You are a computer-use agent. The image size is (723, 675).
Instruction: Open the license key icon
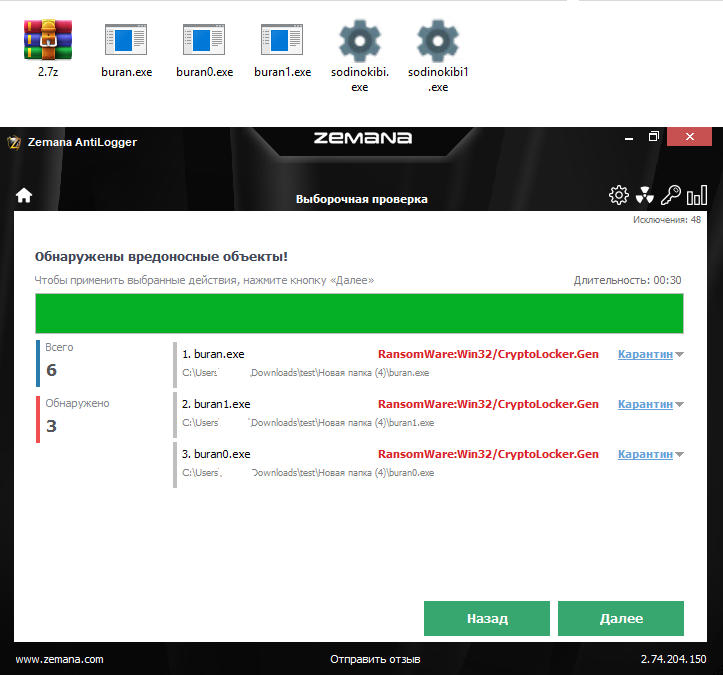671,195
